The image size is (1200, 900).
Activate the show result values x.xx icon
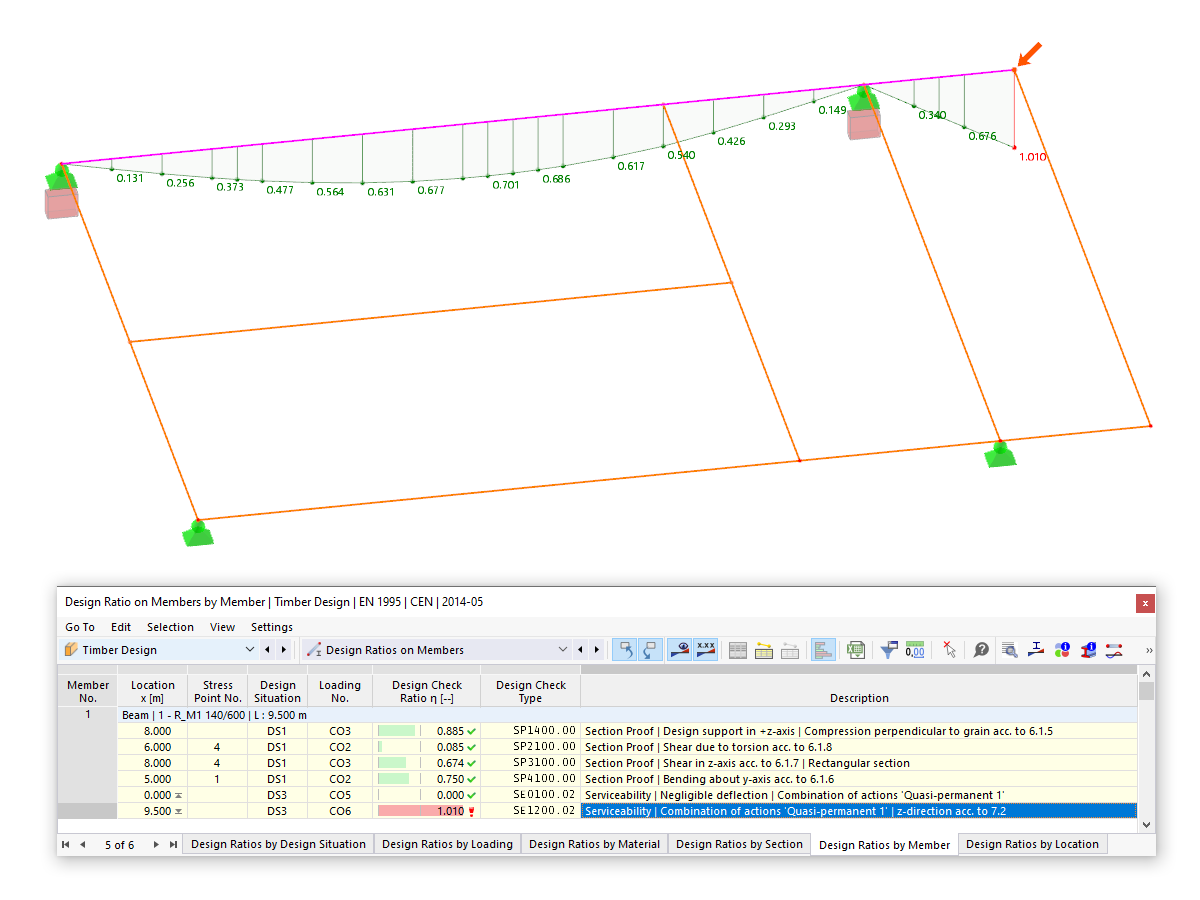click(x=706, y=650)
